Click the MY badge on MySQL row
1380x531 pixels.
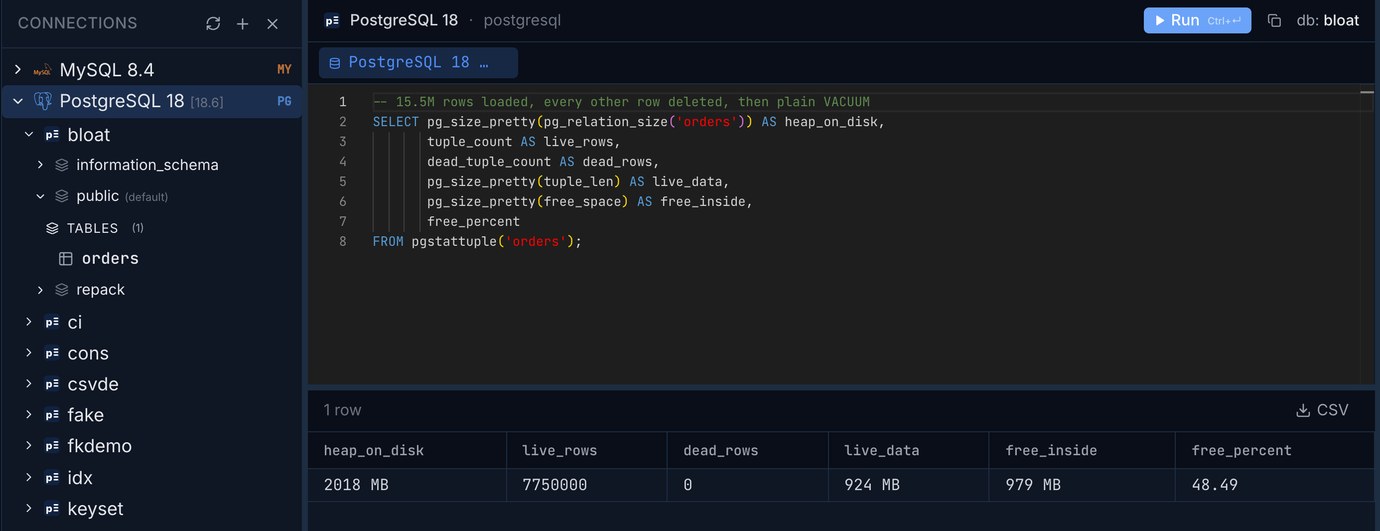pyautogui.click(x=284, y=70)
